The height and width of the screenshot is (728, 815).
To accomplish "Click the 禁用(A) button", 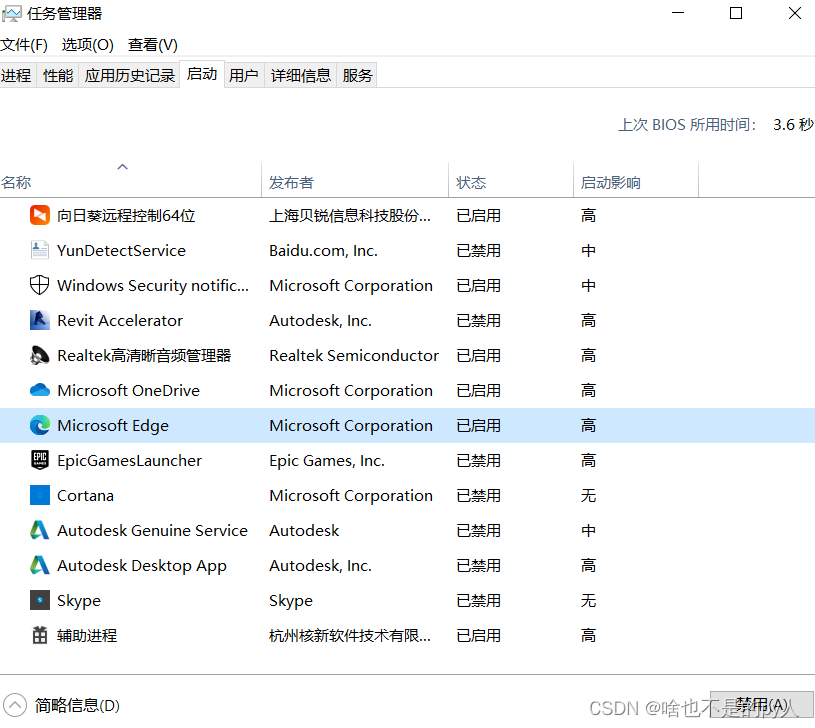I will point(761,705).
